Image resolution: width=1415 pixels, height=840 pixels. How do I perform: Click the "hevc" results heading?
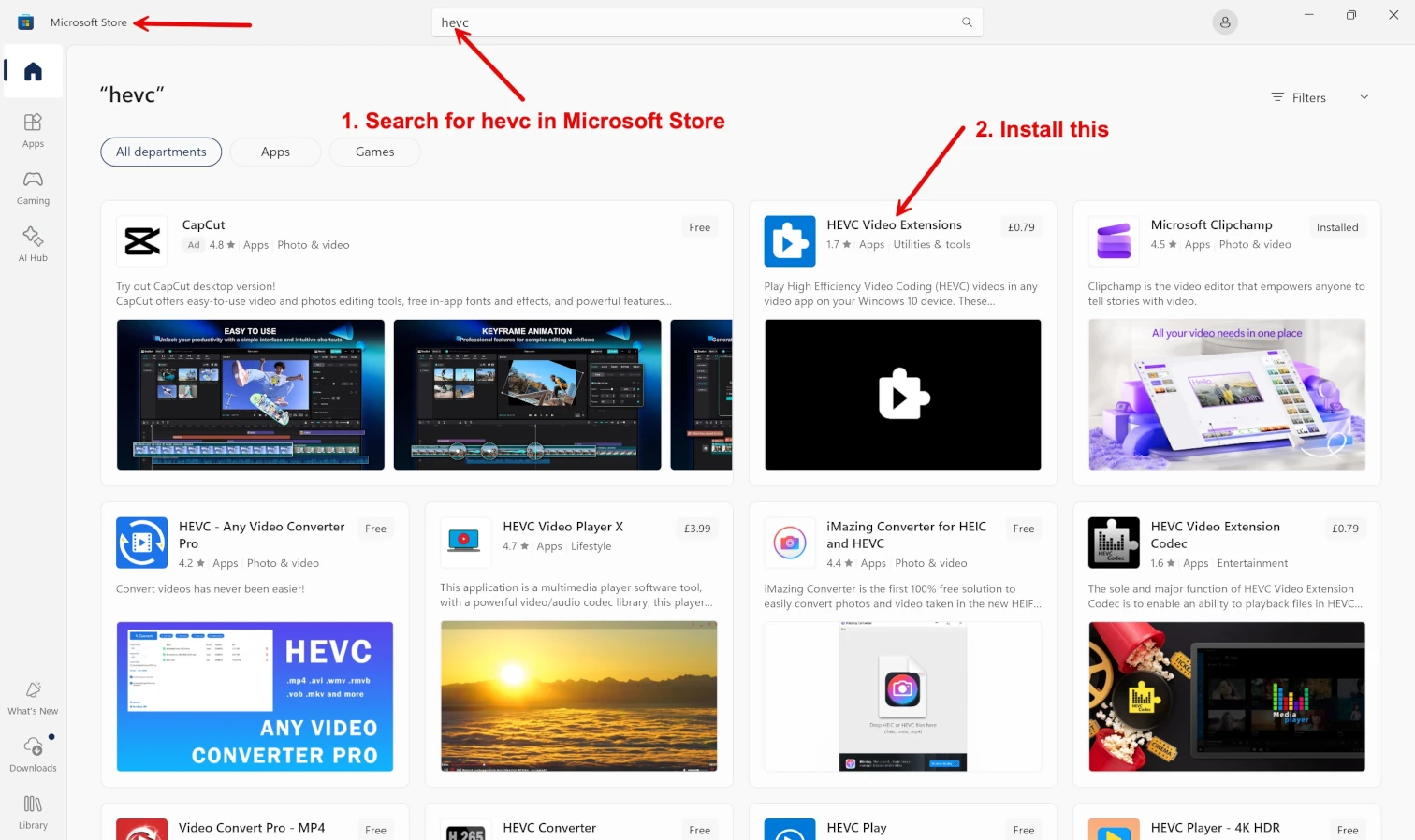[132, 94]
